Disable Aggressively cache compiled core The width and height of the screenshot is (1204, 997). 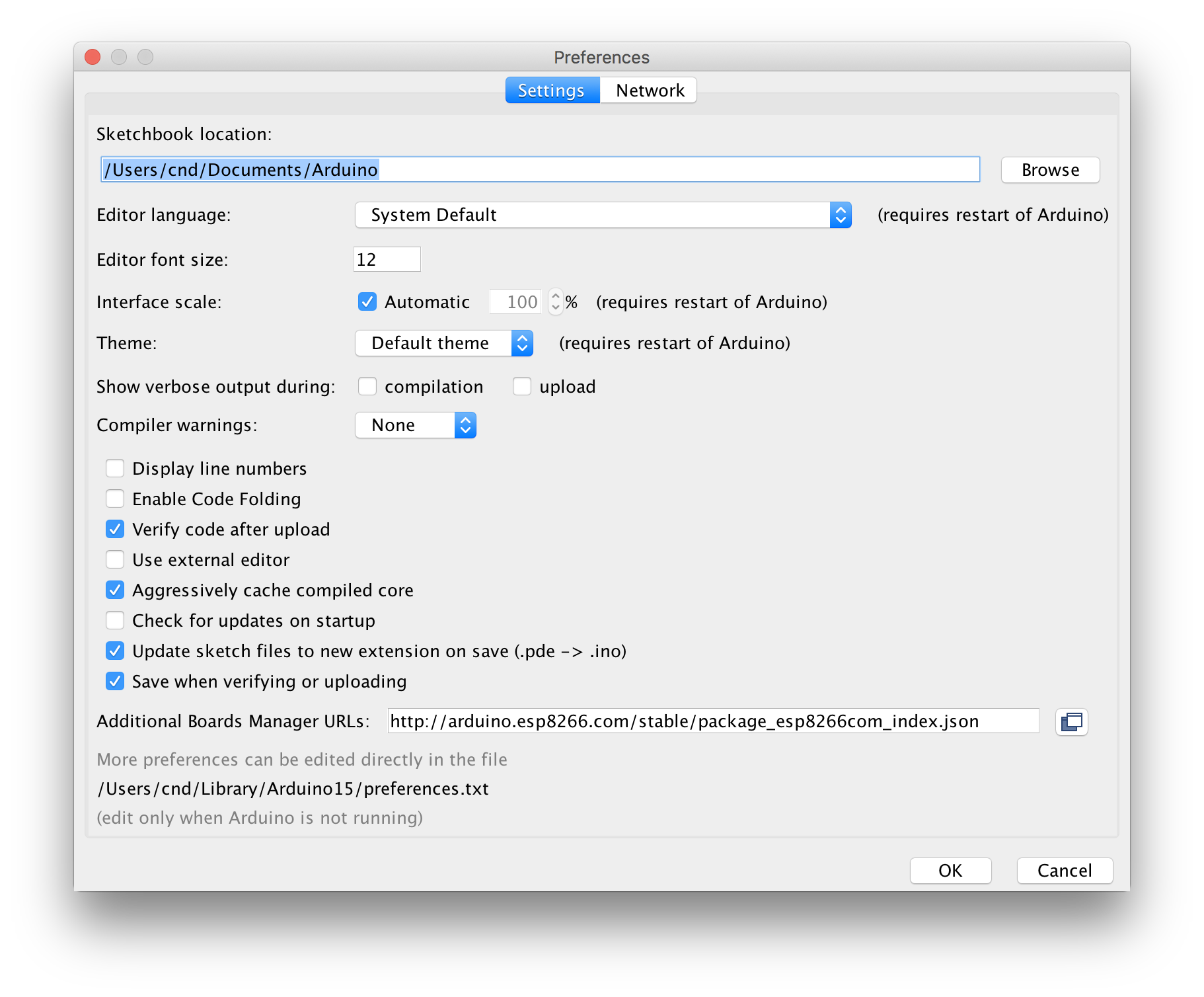coord(115,590)
